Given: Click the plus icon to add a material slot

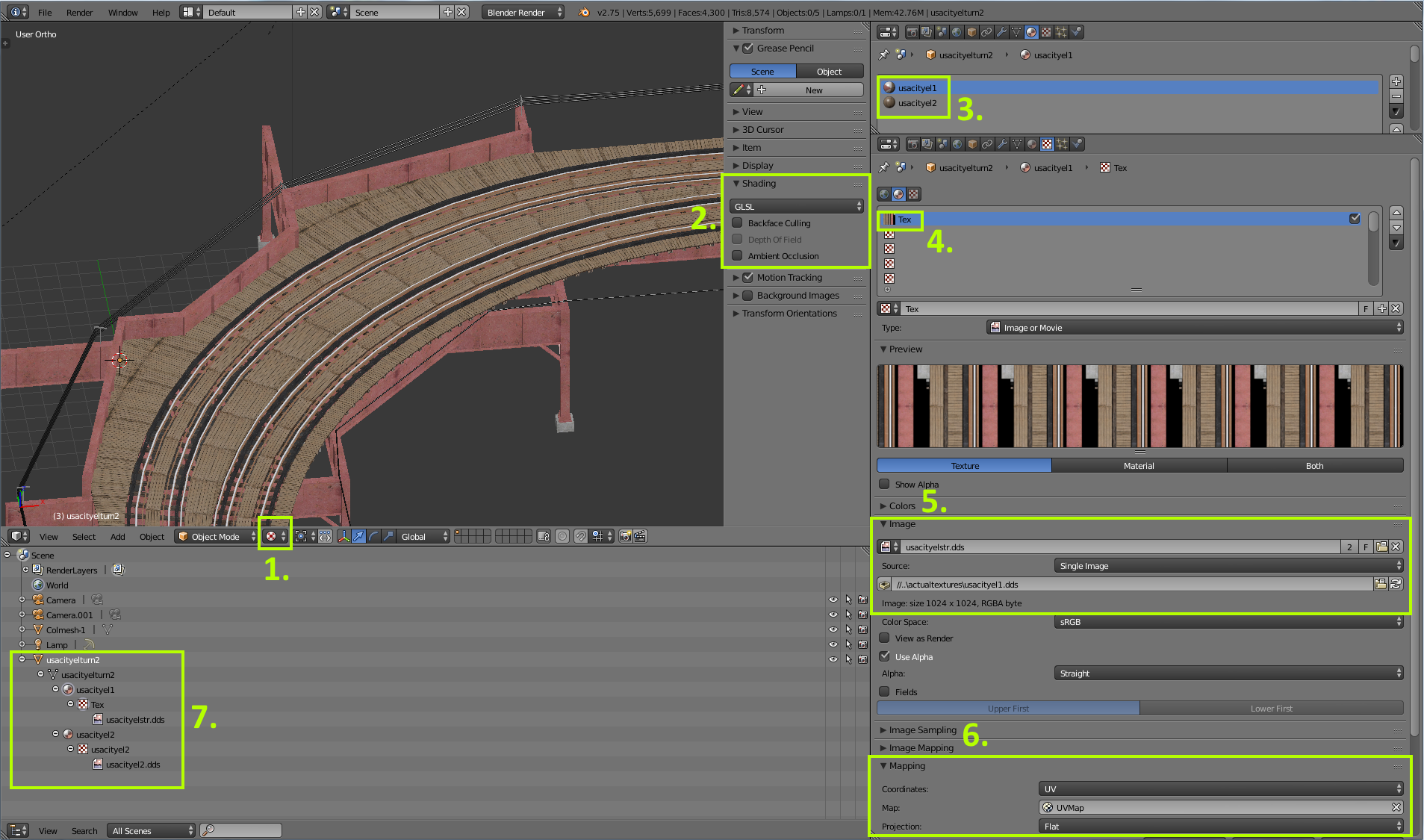Looking at the screenshot, I should click(1396, 81).
